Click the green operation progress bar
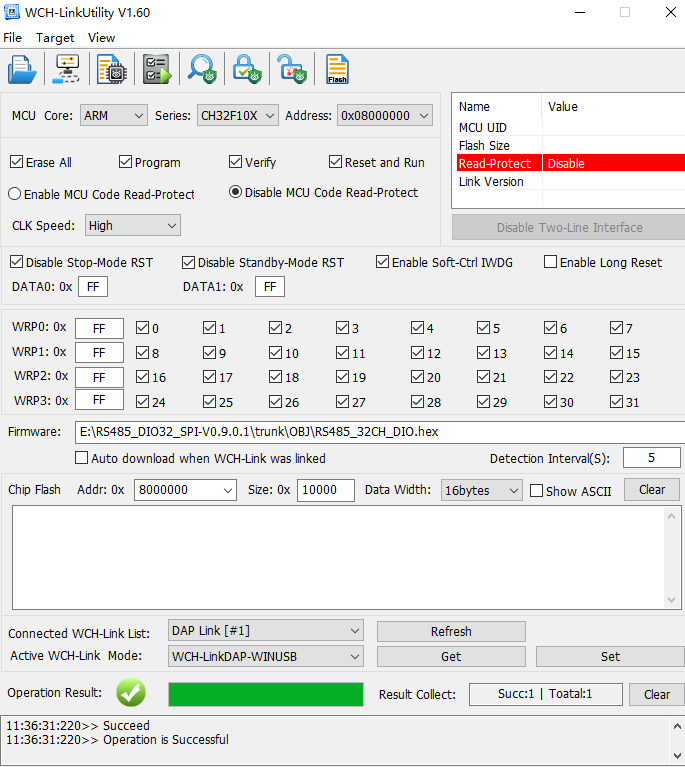This screenshot has width=685, height=767. tap(265, 694)
